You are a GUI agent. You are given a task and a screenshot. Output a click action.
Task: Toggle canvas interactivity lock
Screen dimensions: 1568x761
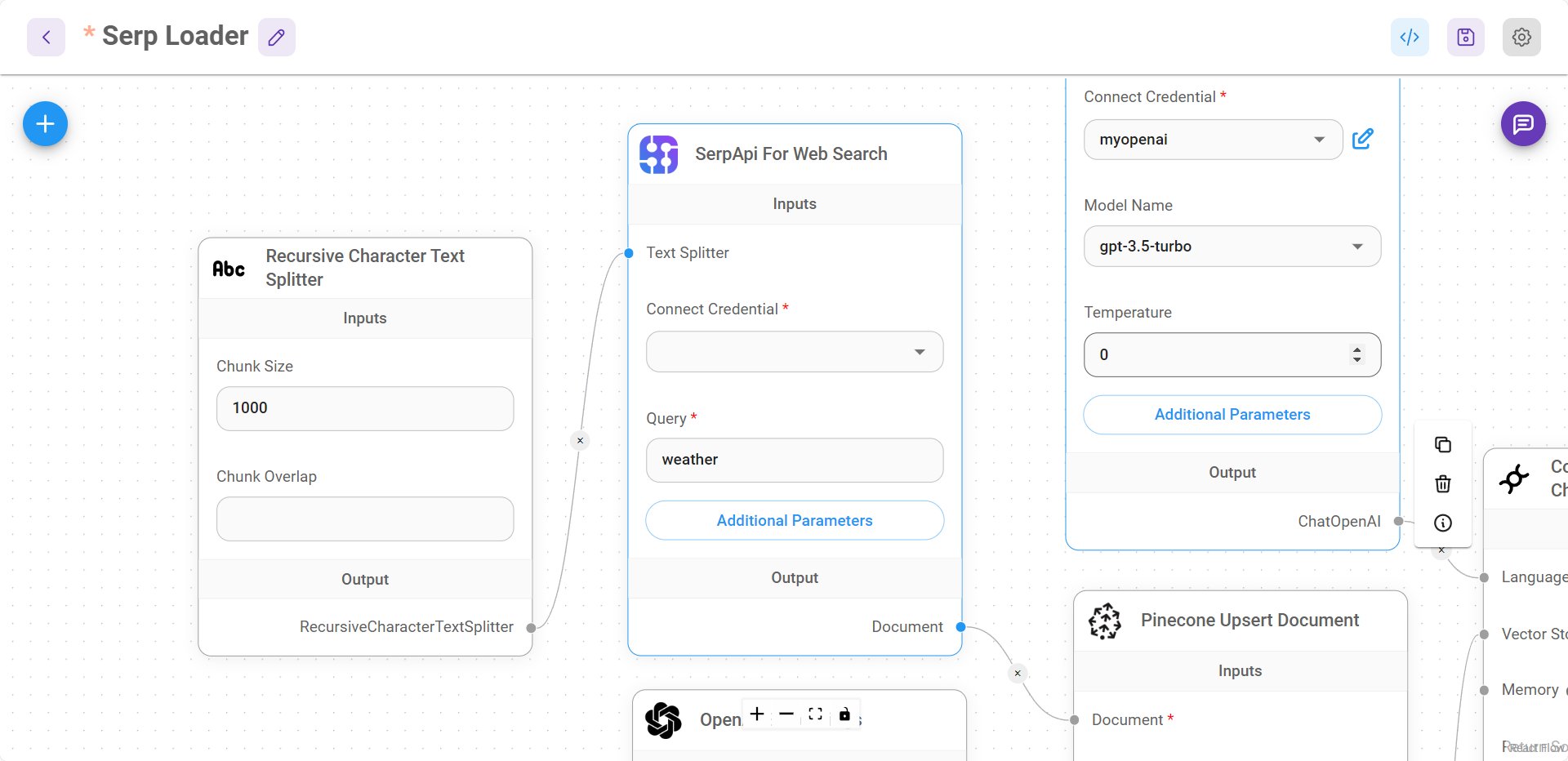844,714
